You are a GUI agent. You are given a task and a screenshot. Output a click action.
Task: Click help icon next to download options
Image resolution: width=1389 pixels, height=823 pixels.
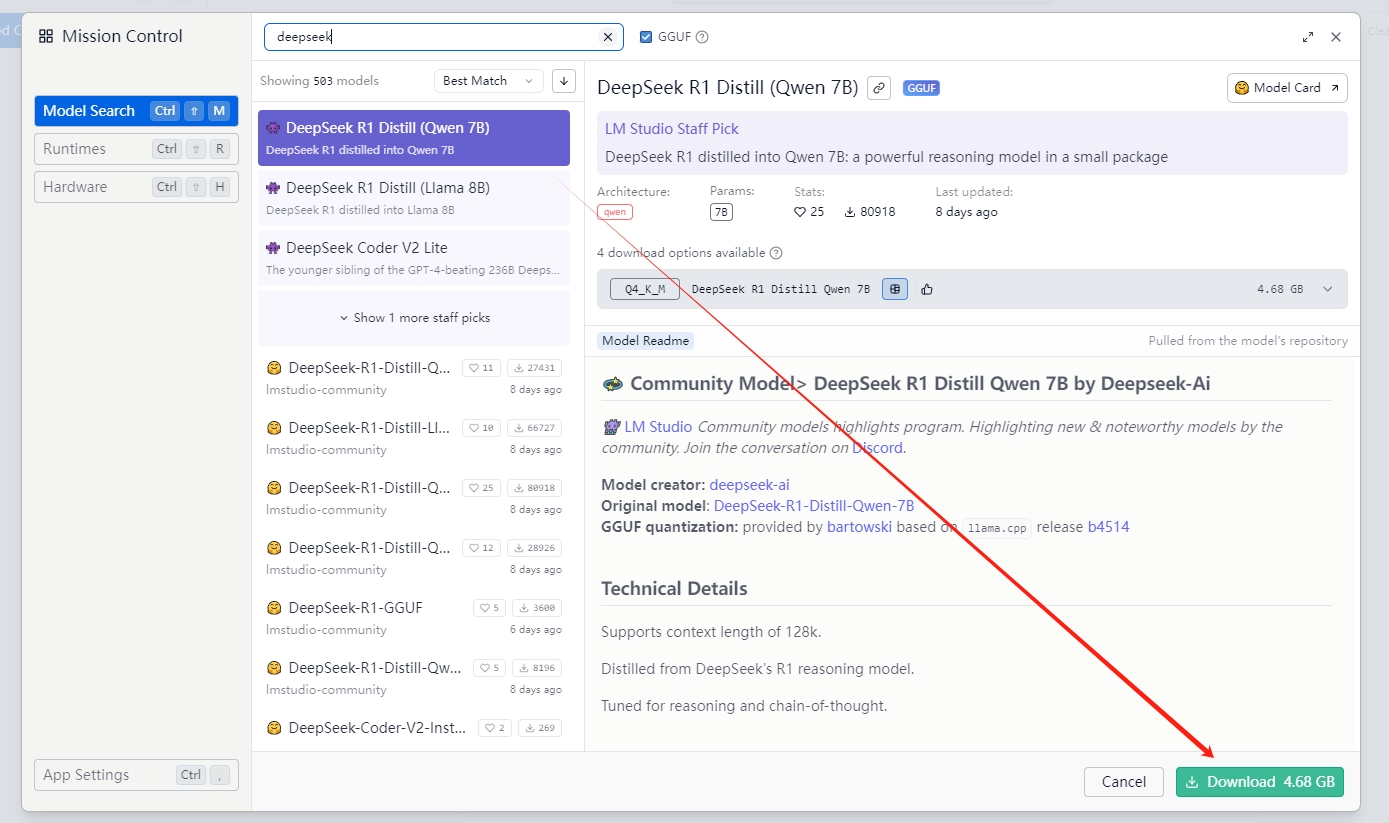[776, 253]
